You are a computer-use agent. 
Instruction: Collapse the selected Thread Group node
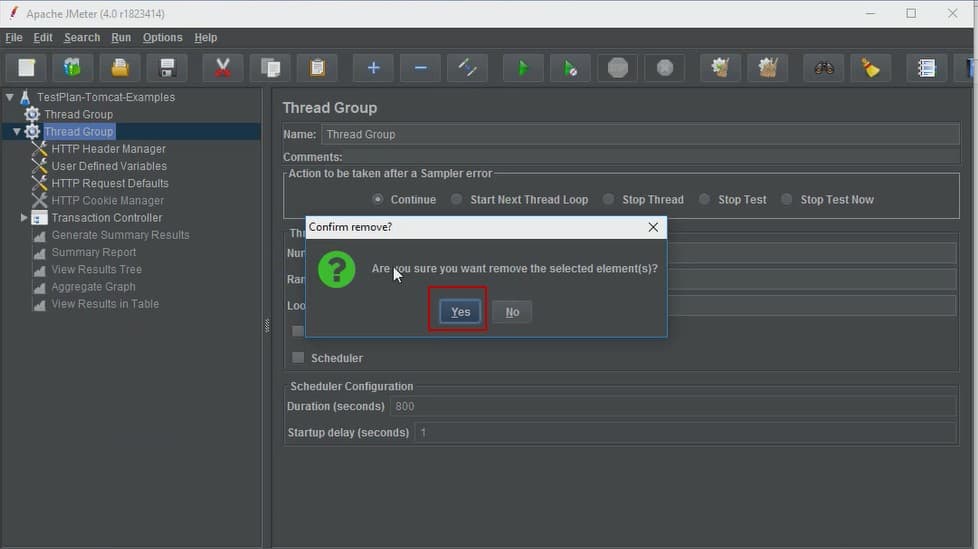tap(17, 132)
